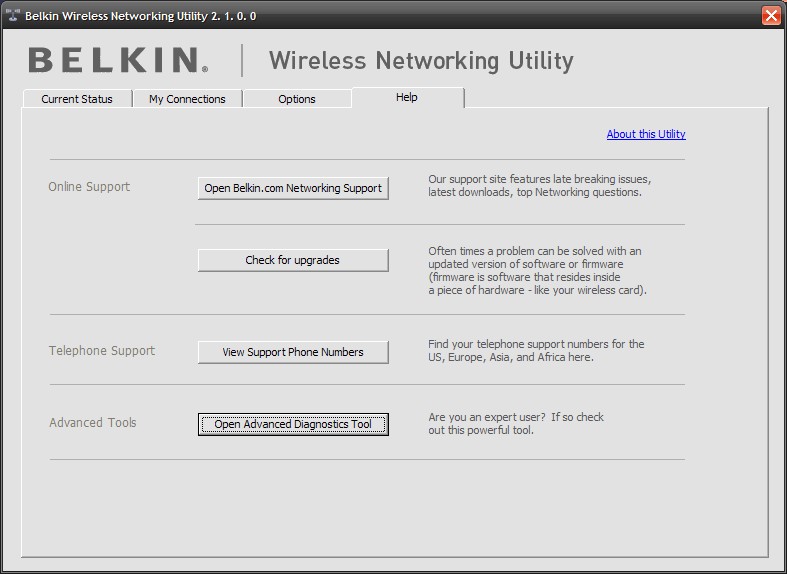
Task: Open the My Connections tab
Action: pos(187,99)
